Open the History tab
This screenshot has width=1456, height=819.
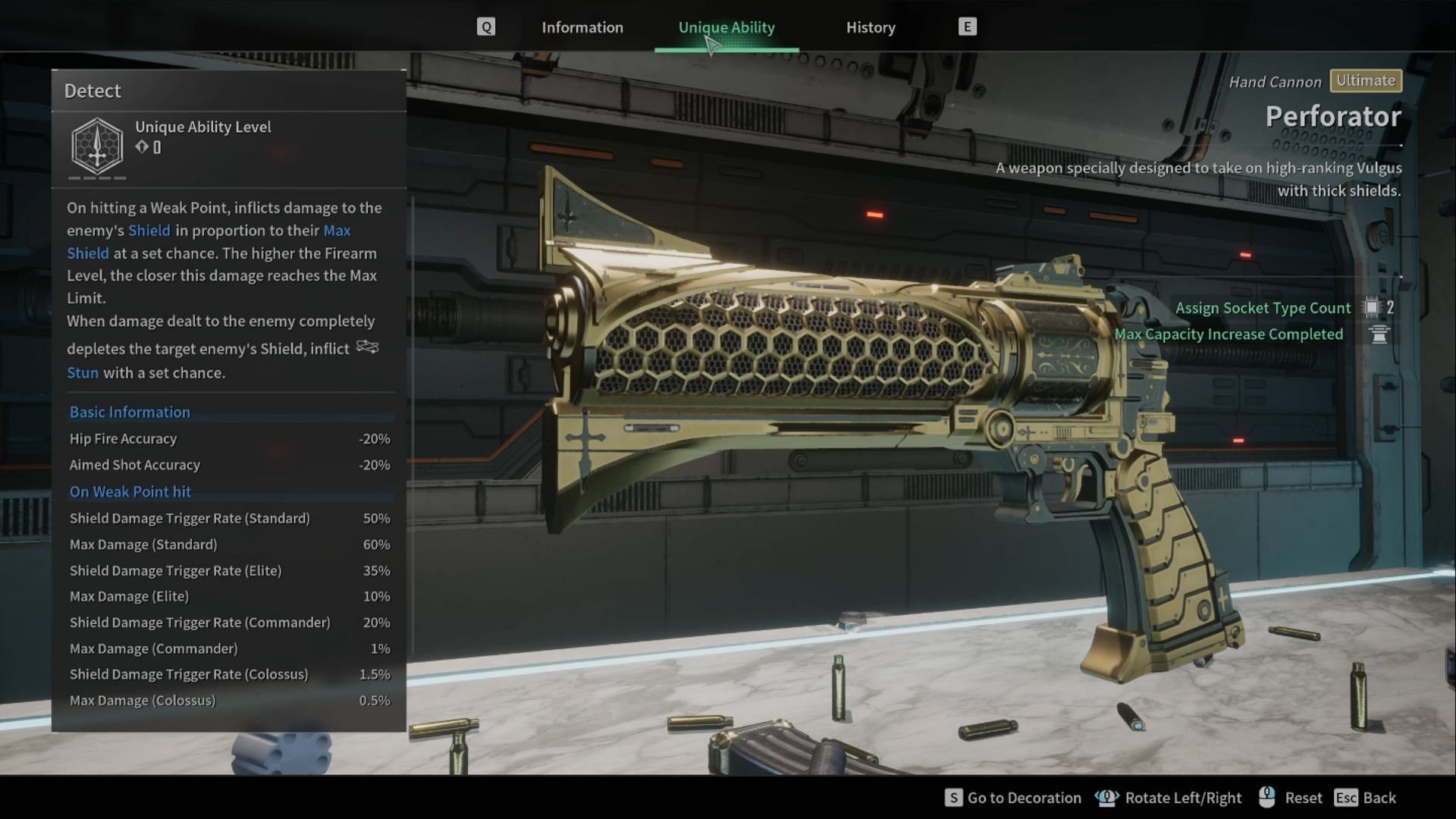pyautogui.click(x=870, y=27)
